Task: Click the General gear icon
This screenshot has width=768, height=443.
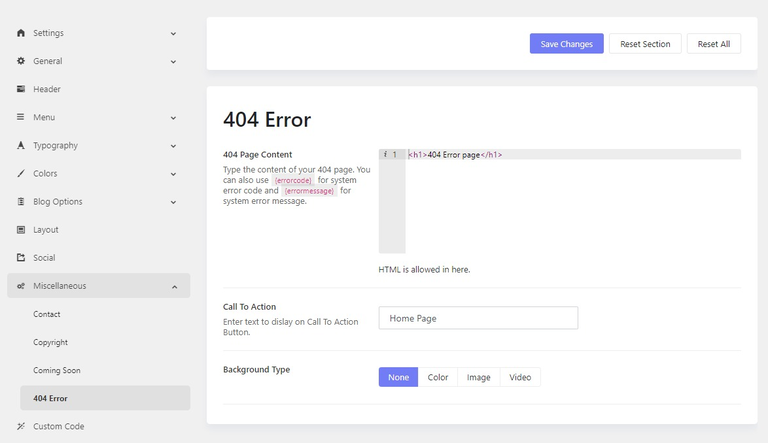Action: (21, 61)
